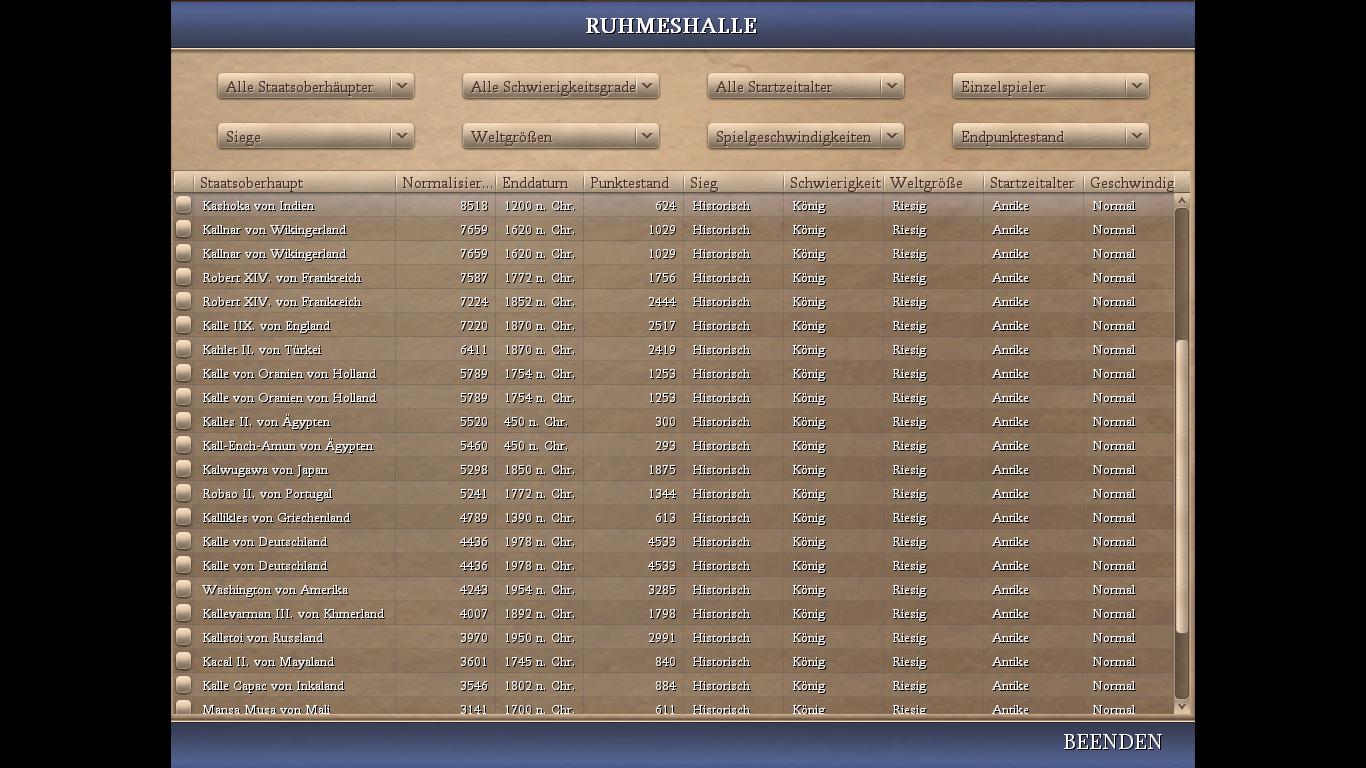Sort by Punktestand column header

click(632, 183)
